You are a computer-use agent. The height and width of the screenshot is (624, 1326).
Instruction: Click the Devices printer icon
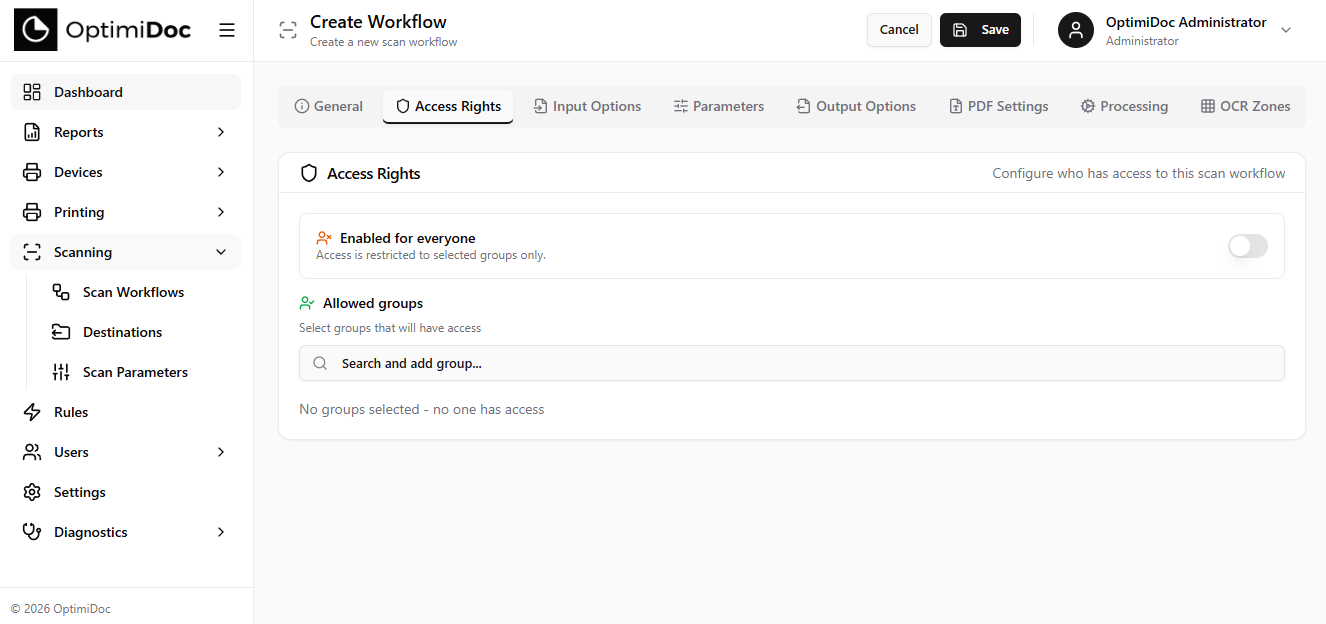pos(32,172)
